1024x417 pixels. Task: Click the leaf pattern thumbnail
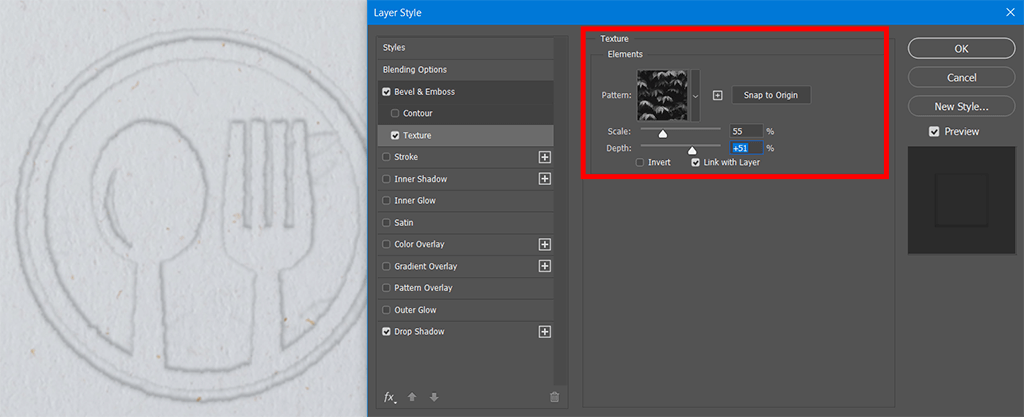click(662, 95)
